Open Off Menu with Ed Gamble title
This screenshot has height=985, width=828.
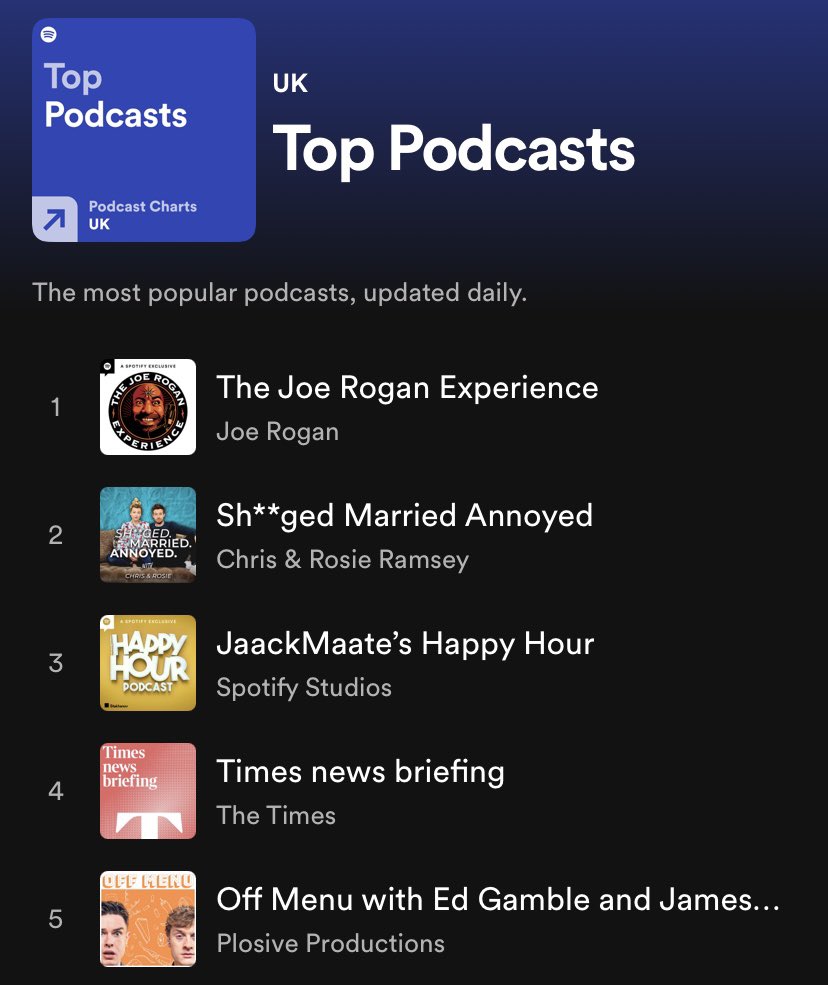[x=498, y=900]
